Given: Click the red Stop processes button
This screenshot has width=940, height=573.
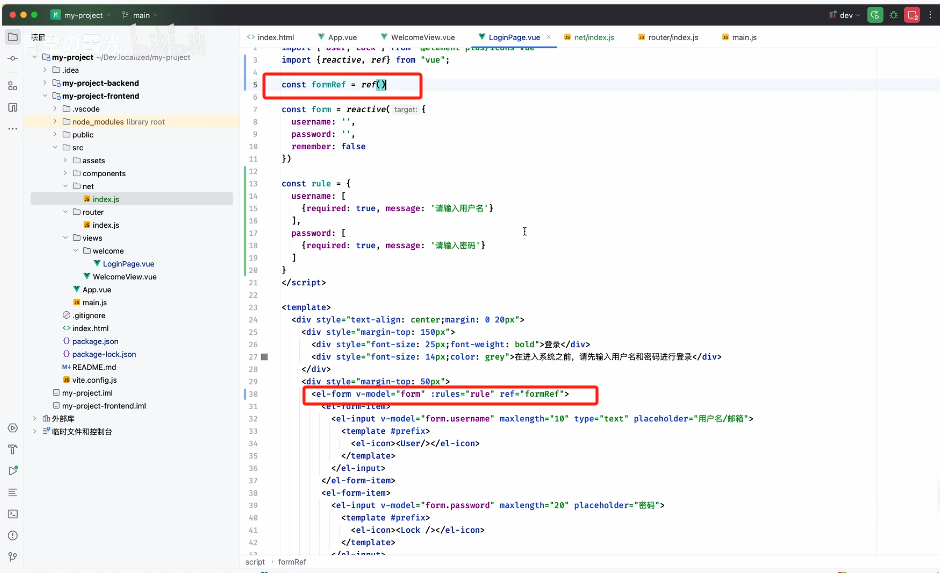Looking at the screenshot, I should (912, 15).
